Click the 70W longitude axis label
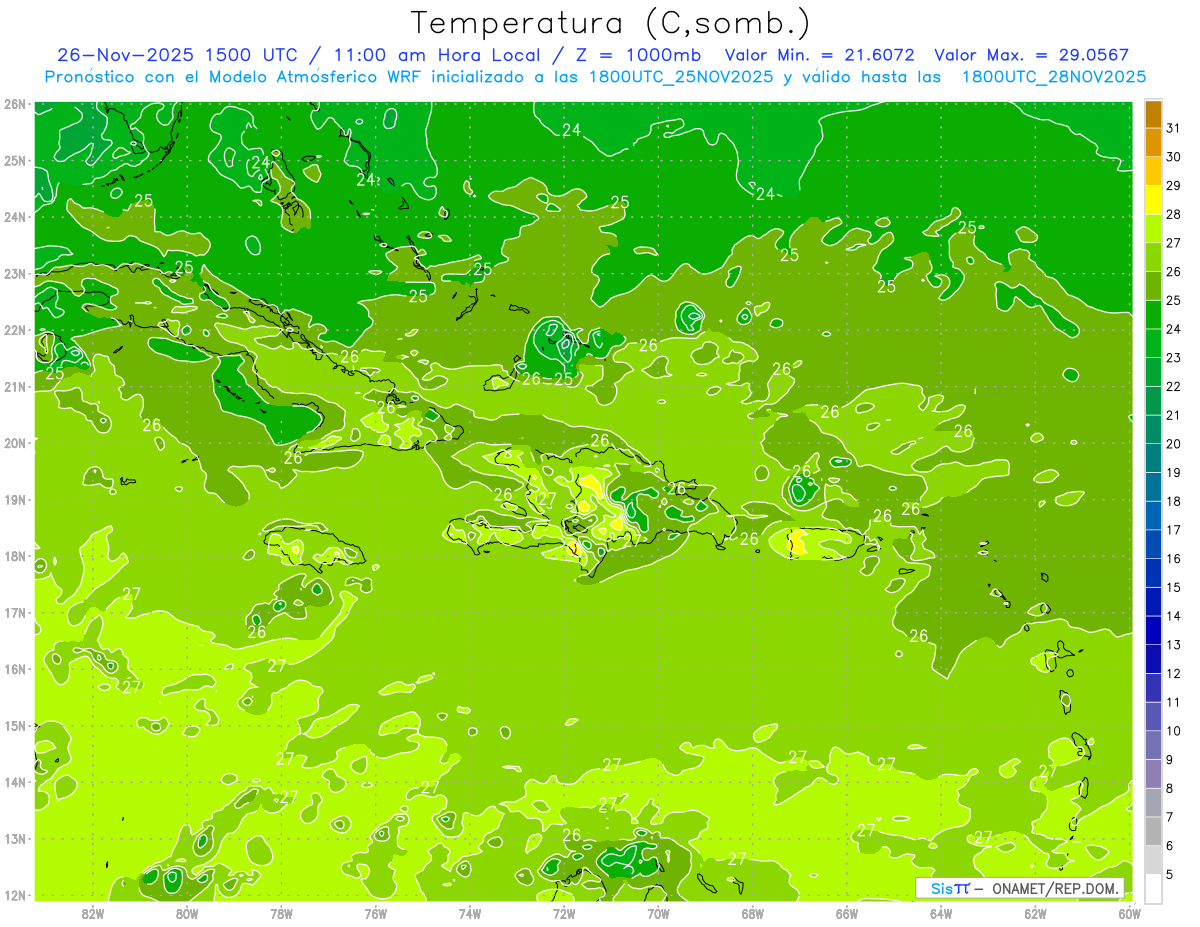Image resolution: width=1200 pixels, height=927 pixels. point(658,913)
